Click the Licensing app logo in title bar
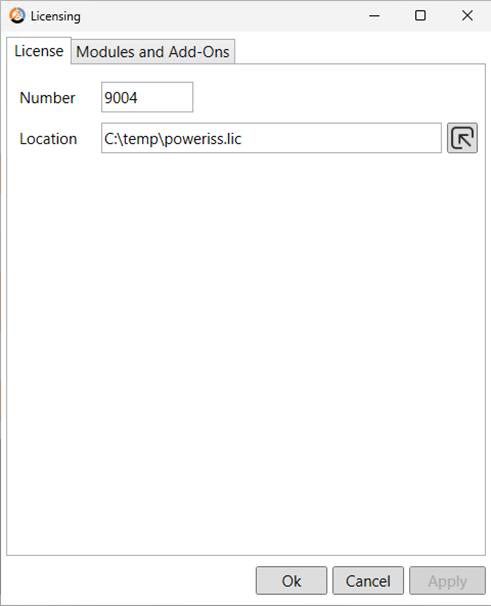491x606 pixels. [x=17, y=16]
